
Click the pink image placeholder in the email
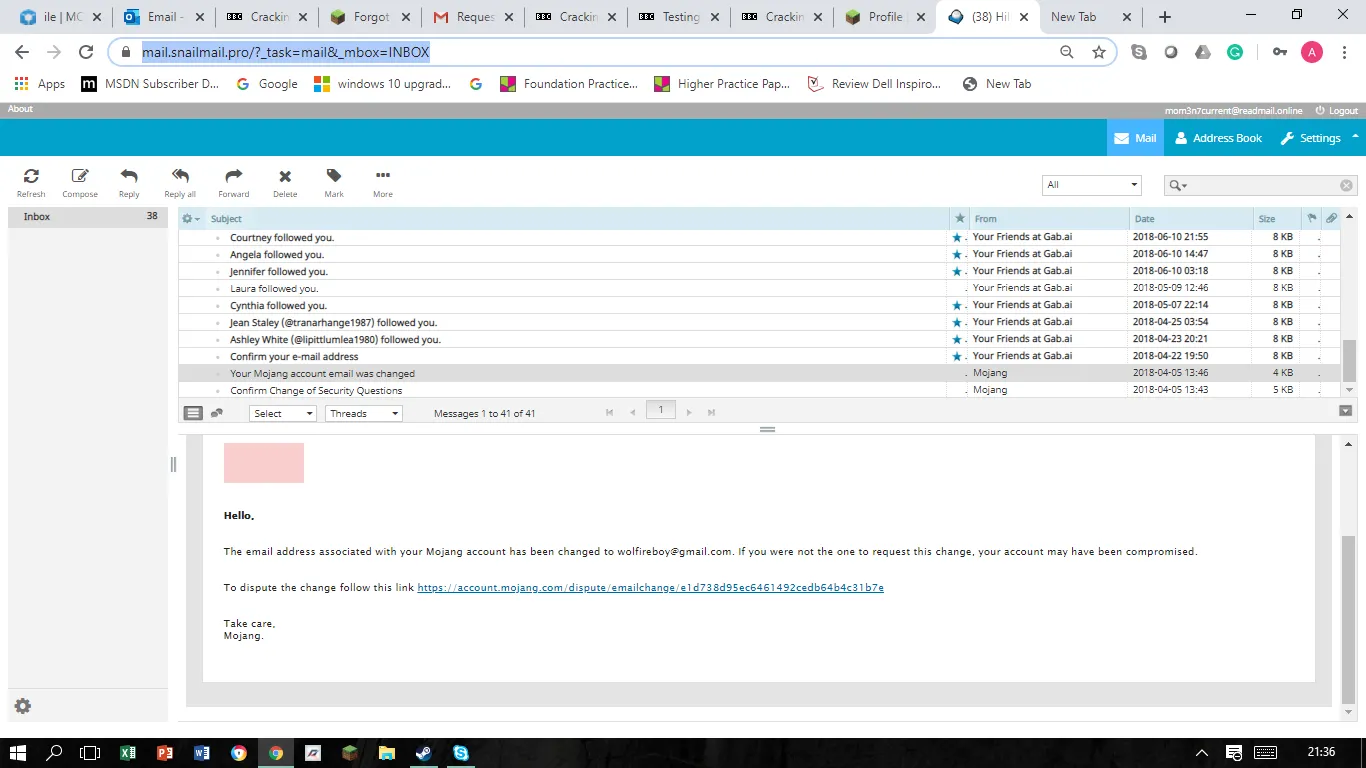pos(264,463)
